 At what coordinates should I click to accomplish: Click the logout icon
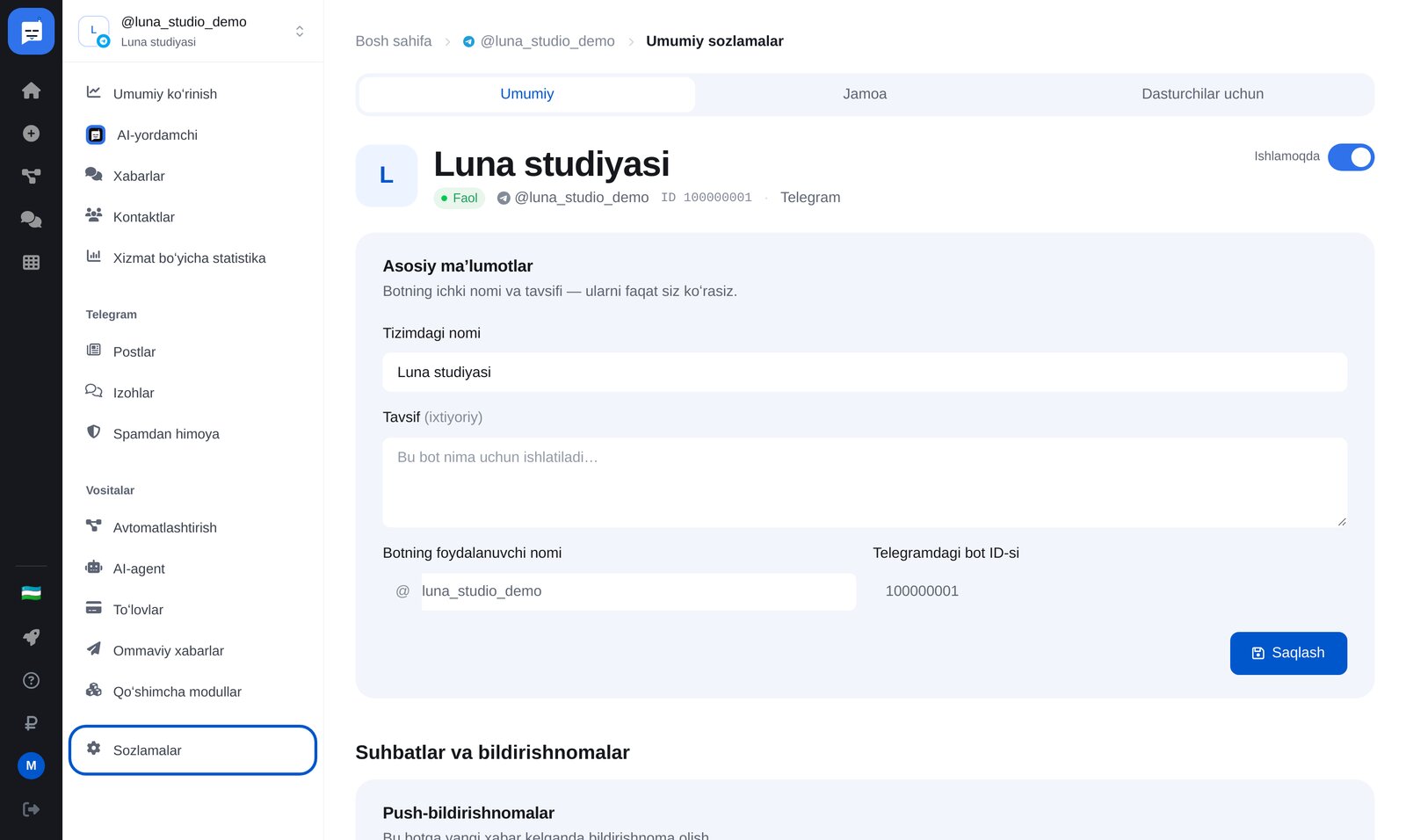[x=31, y=809]
